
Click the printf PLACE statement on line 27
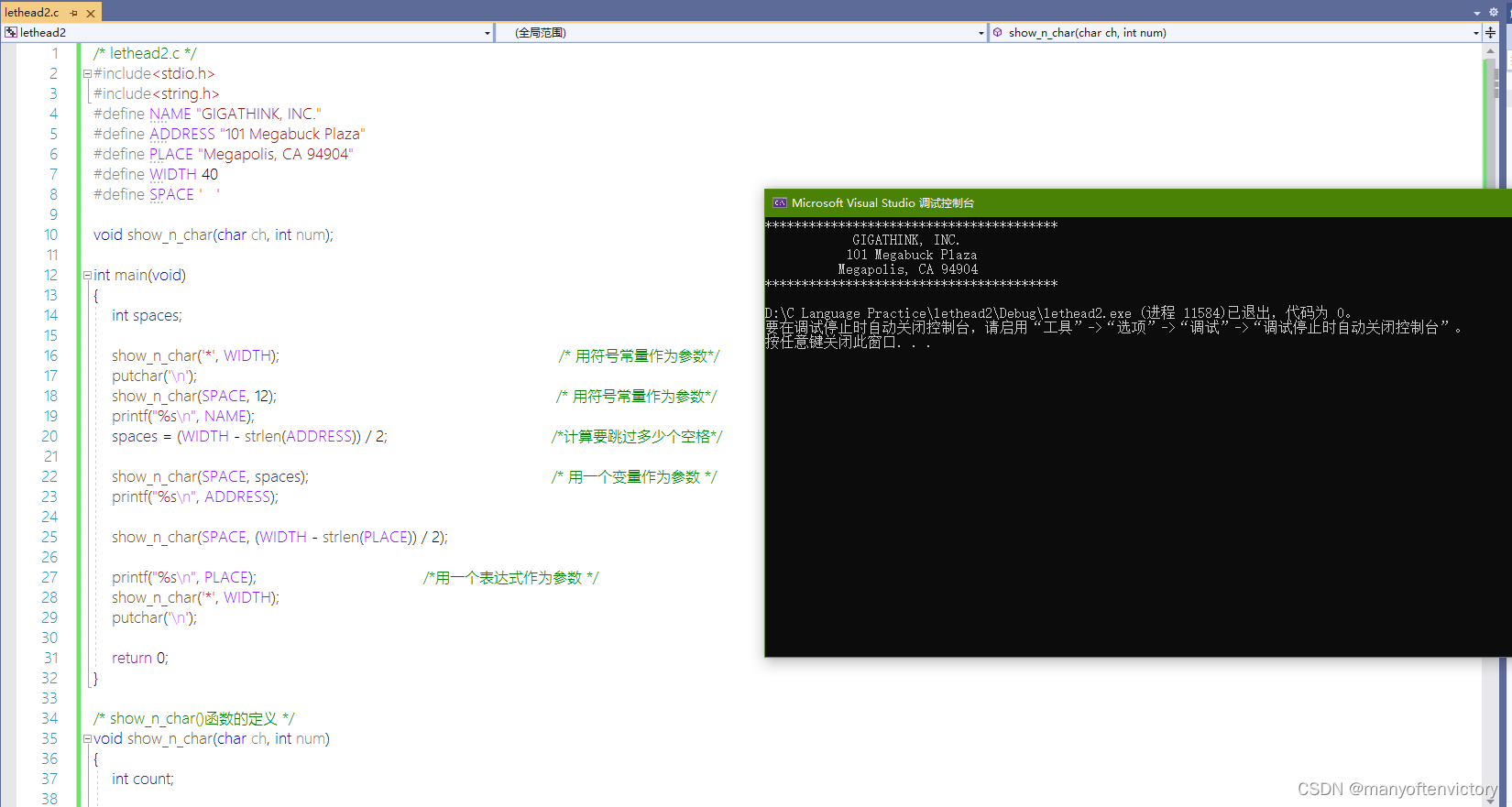pyautogui.click(x=184, y=577)
